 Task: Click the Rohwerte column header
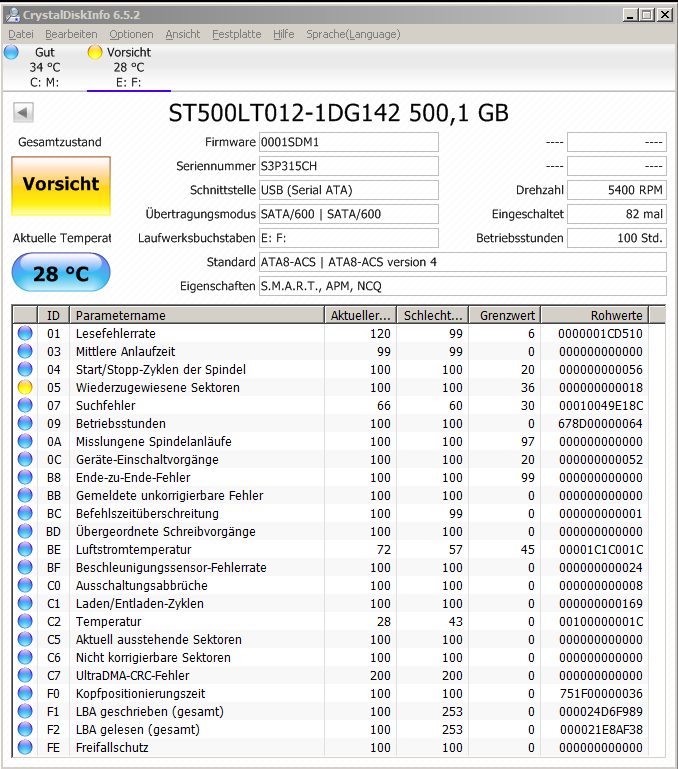pos(595,315)
